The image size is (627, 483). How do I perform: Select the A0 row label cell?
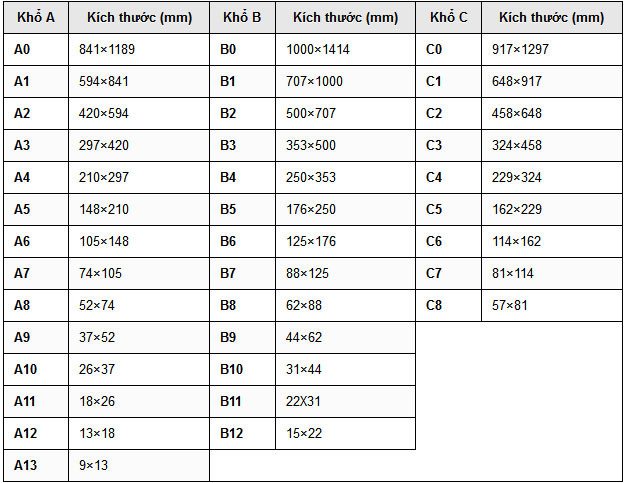coord(24,49)
